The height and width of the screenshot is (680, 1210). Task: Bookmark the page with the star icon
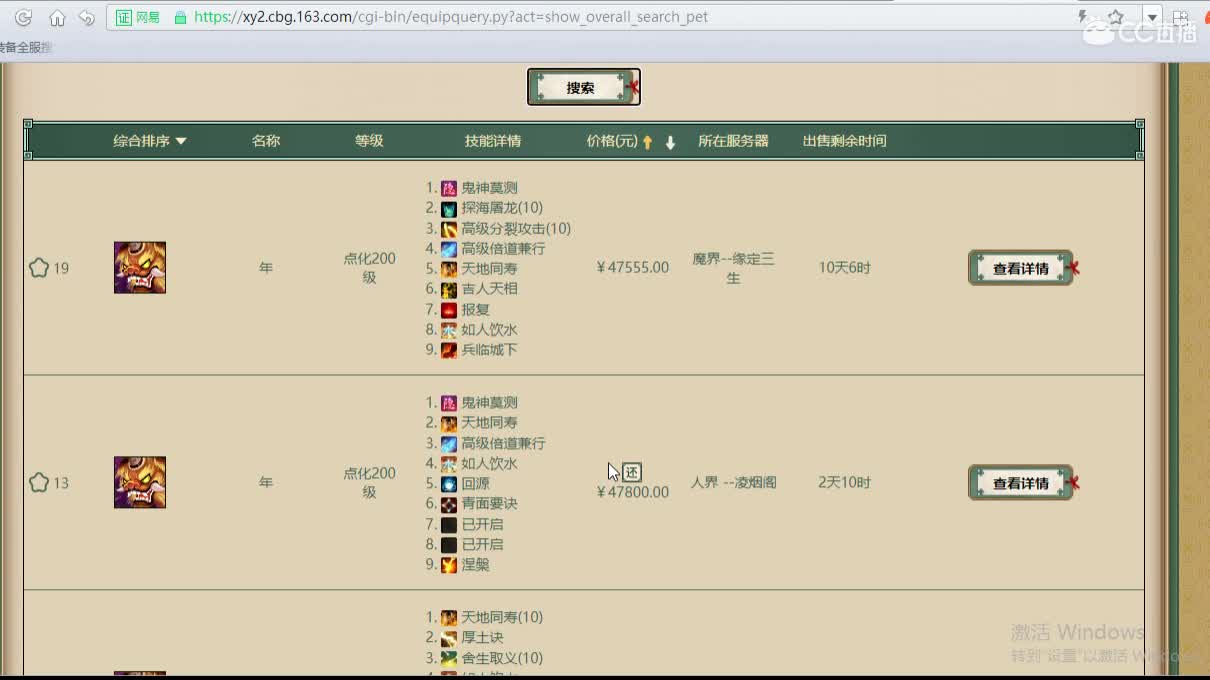[x=1116, y=17]
